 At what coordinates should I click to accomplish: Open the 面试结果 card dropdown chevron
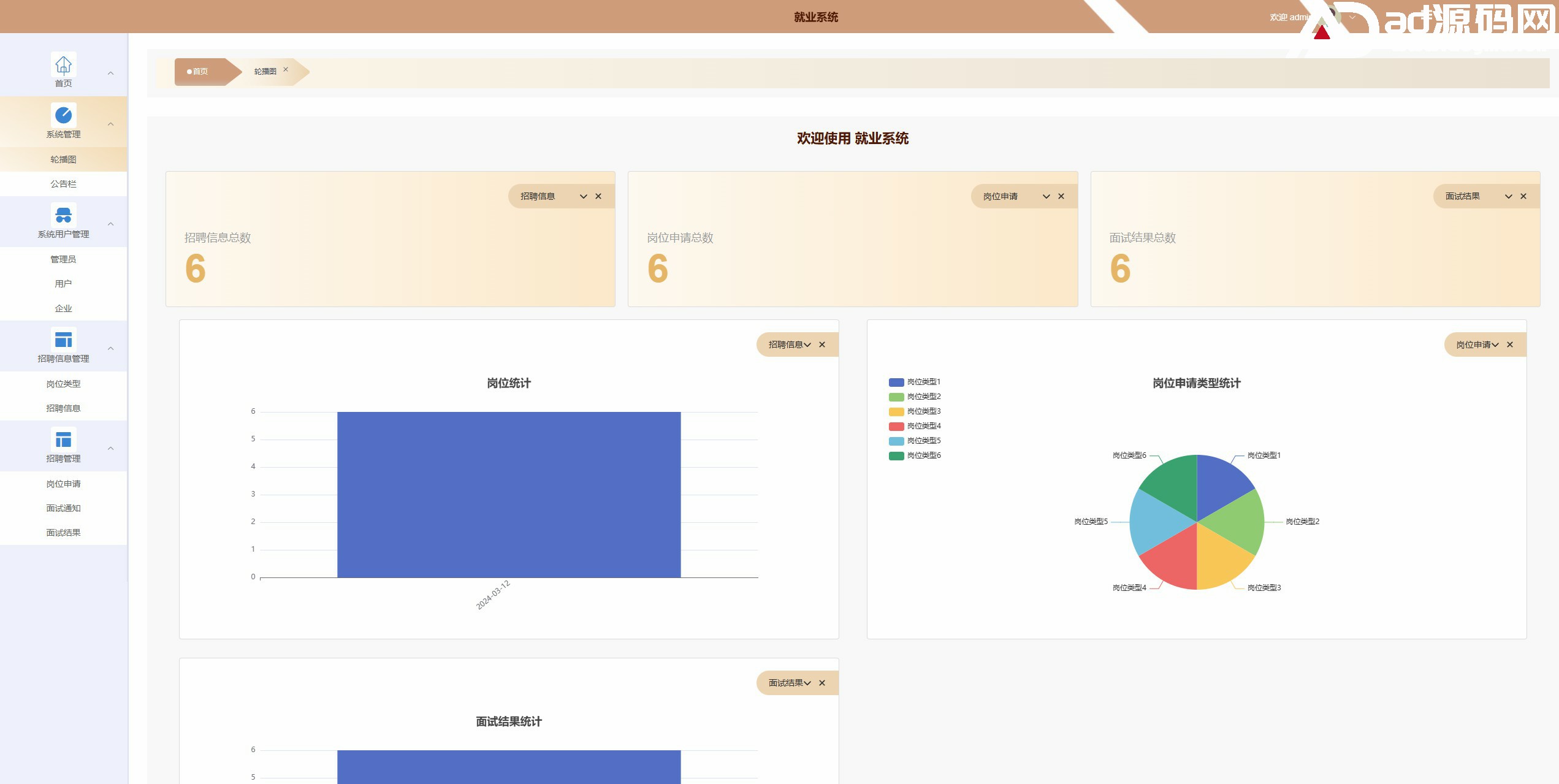pyautogui.click(x=1509, y=197)
